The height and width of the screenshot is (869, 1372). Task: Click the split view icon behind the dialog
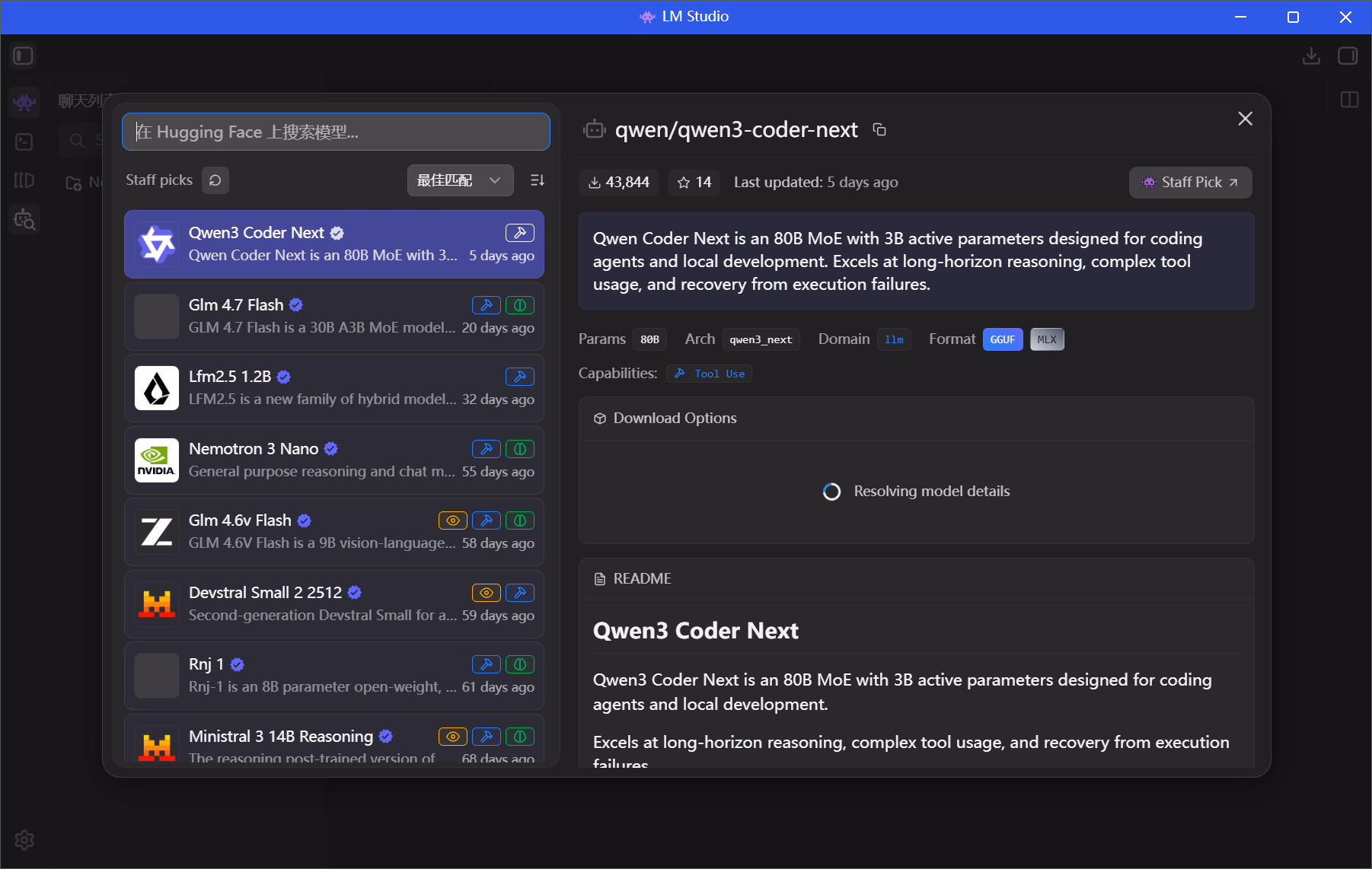1349,100
